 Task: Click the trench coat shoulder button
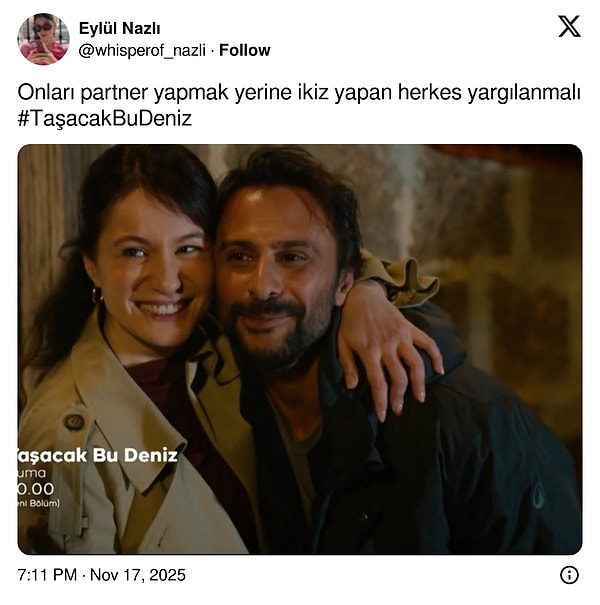[x=73, y=422]
